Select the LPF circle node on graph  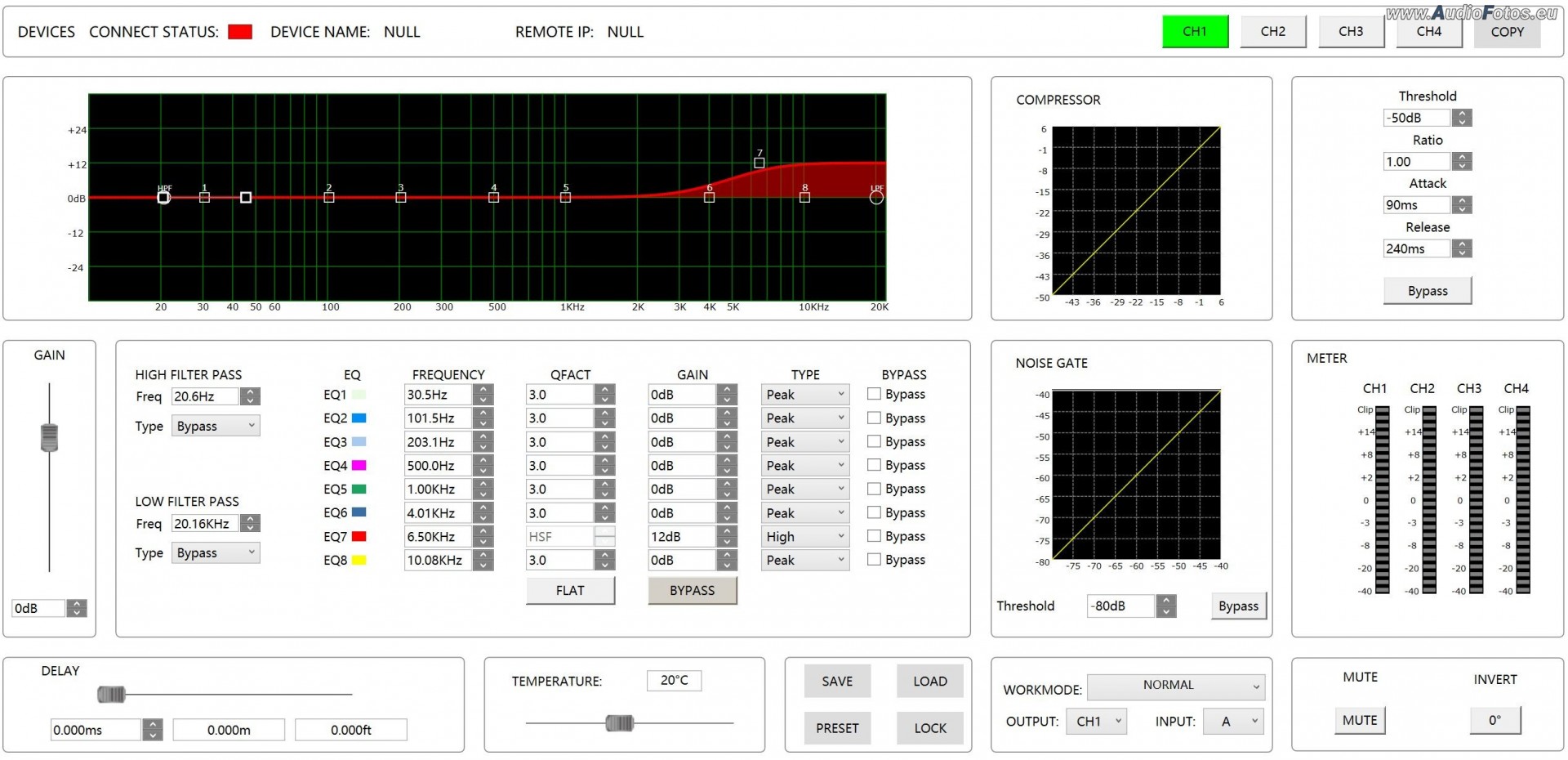pos(876,197)
